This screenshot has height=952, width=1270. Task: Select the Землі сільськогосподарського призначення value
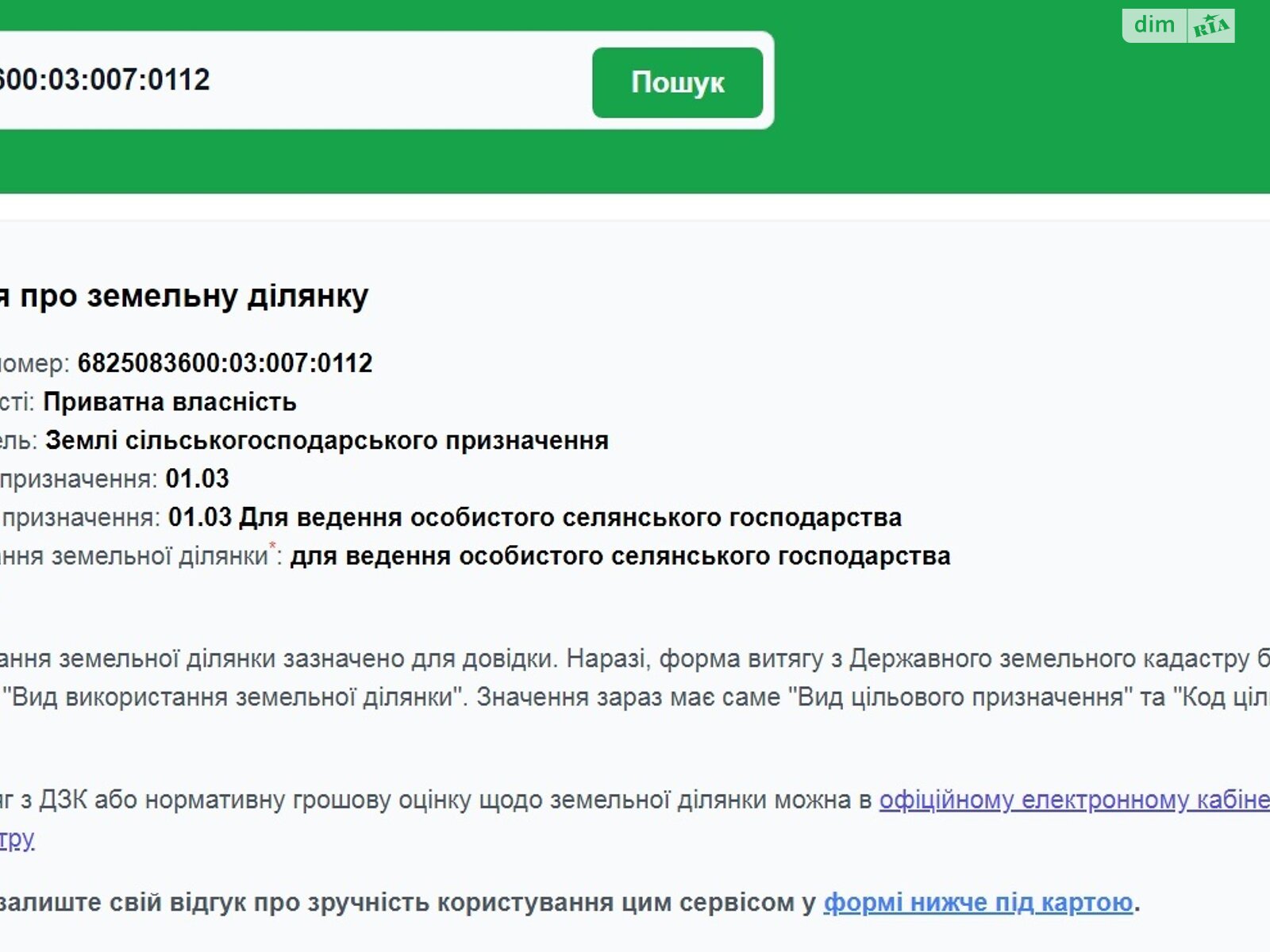pyautogui.click(x=327, y=440)
